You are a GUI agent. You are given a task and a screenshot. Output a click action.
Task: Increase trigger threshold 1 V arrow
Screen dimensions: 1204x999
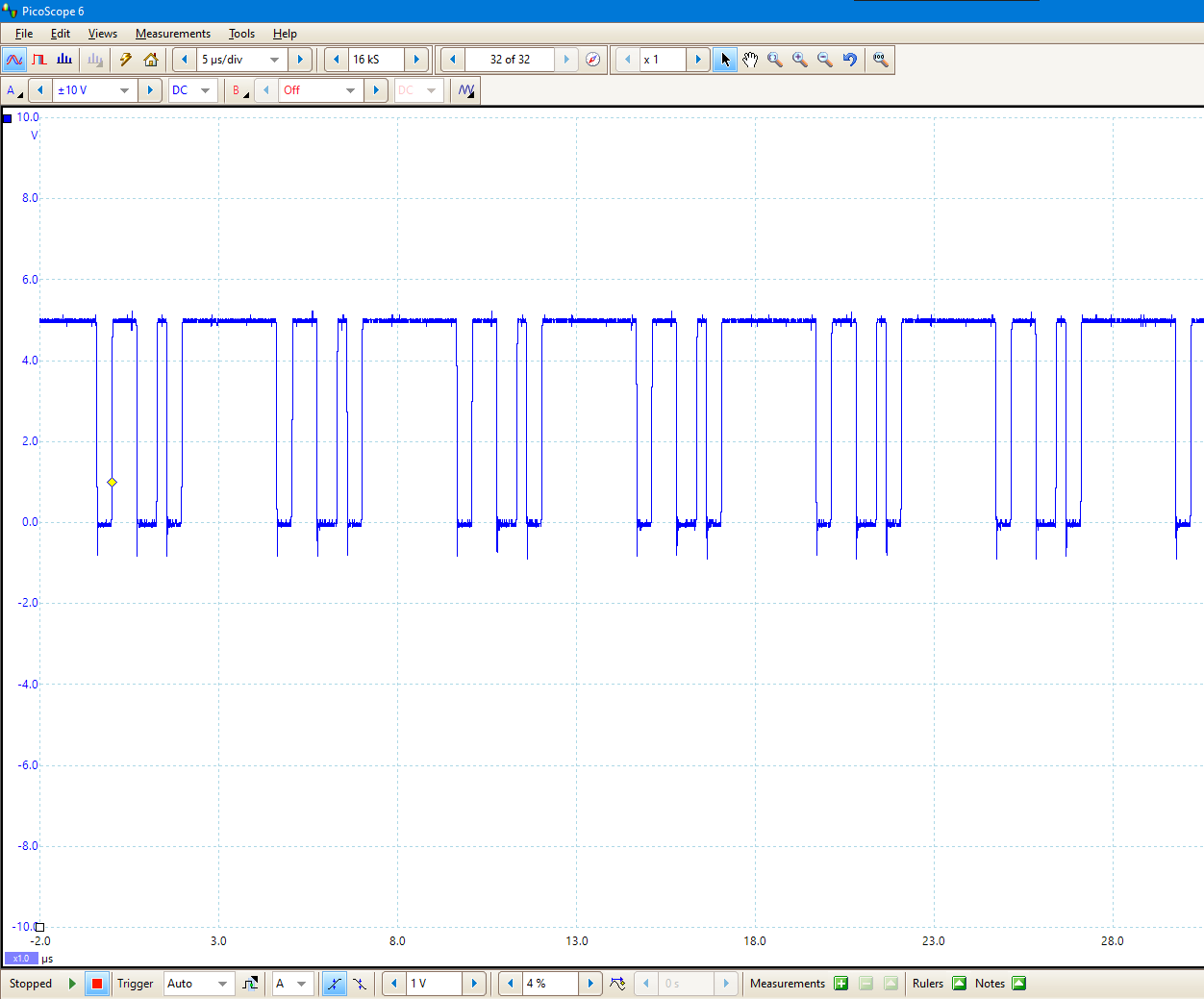(x=474, y=984)
